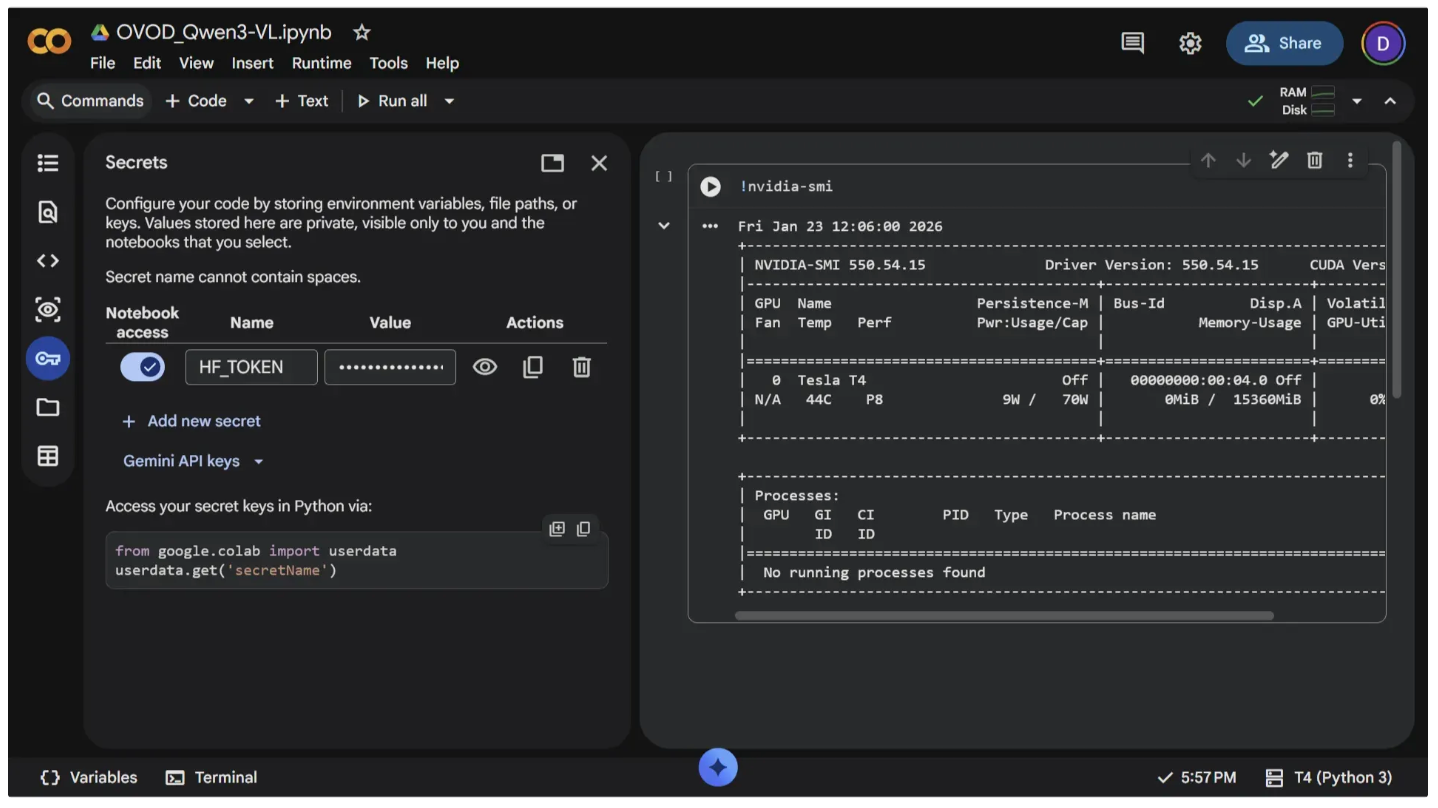Image resolution: width=1438 pixels, height=808 pixels.
Task: Open the Files folder icon in sidebar
Action: pyautogui.click(x=48, y=408)
